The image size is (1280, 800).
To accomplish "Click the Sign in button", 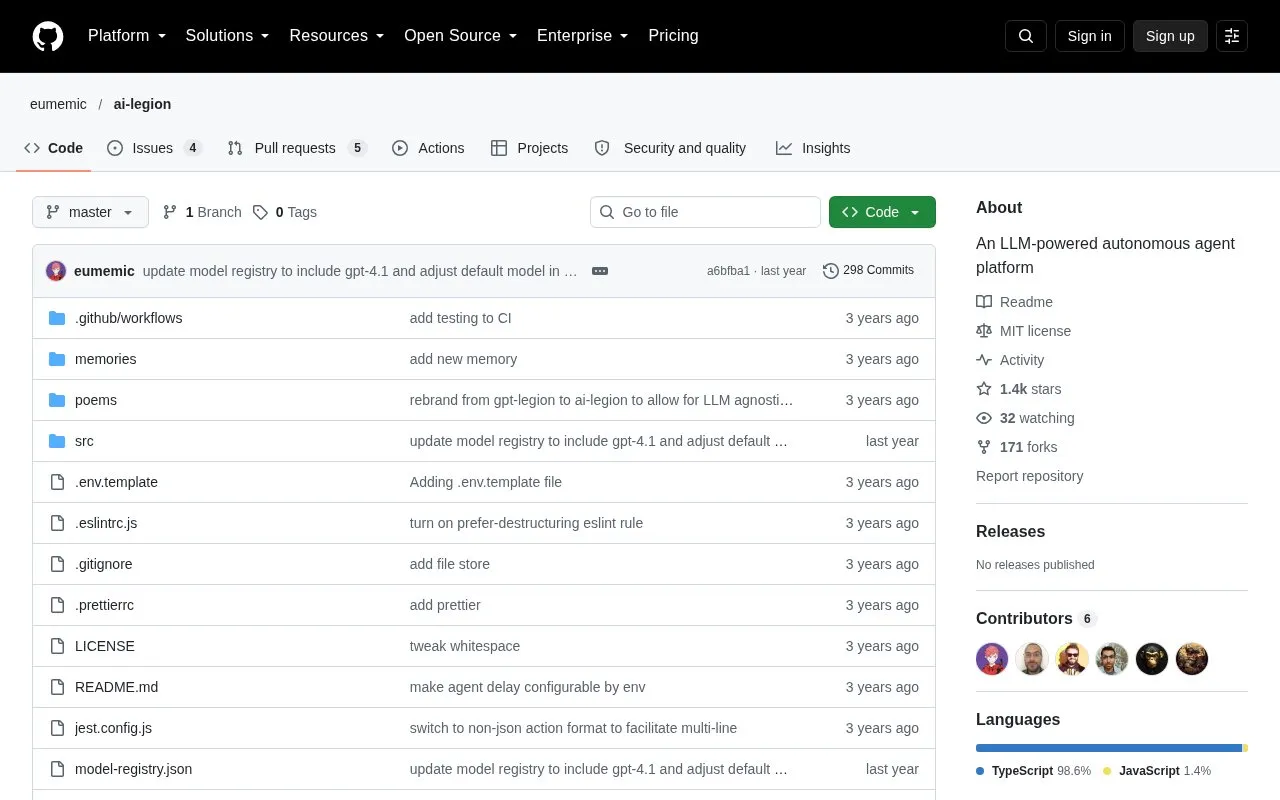I will click(x=1089, y=36).
